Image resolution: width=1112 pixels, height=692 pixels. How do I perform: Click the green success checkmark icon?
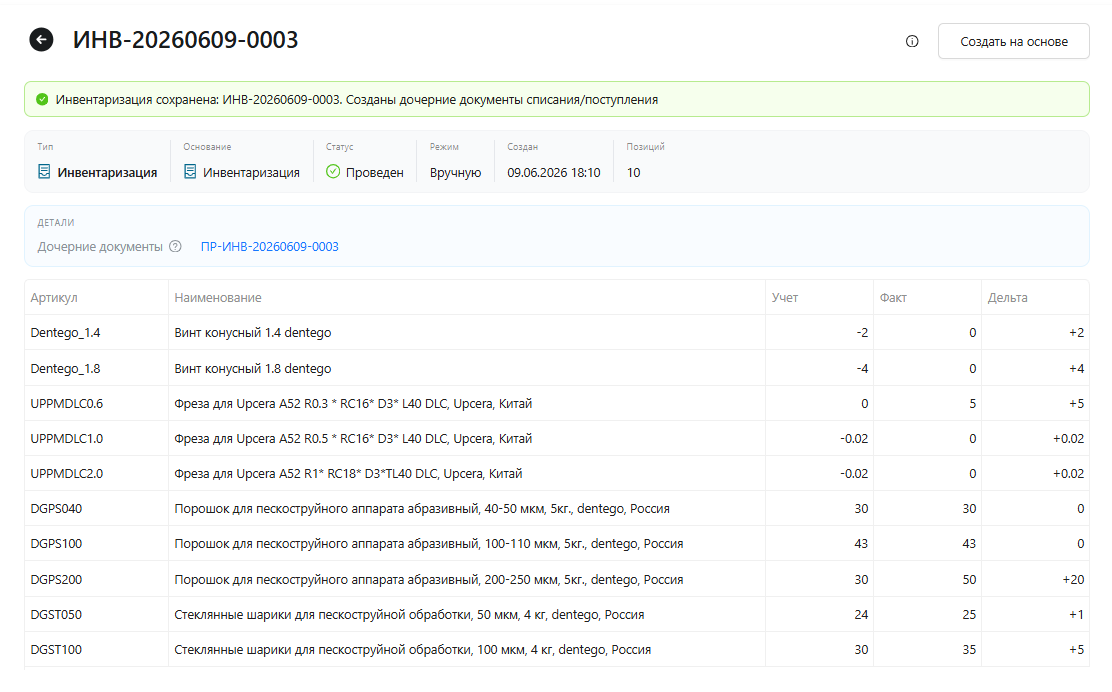click(43, 99)
